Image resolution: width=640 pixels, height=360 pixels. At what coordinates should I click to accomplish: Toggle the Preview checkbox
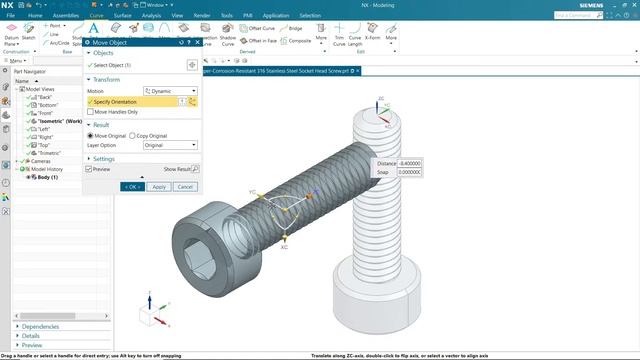point(89,169)
